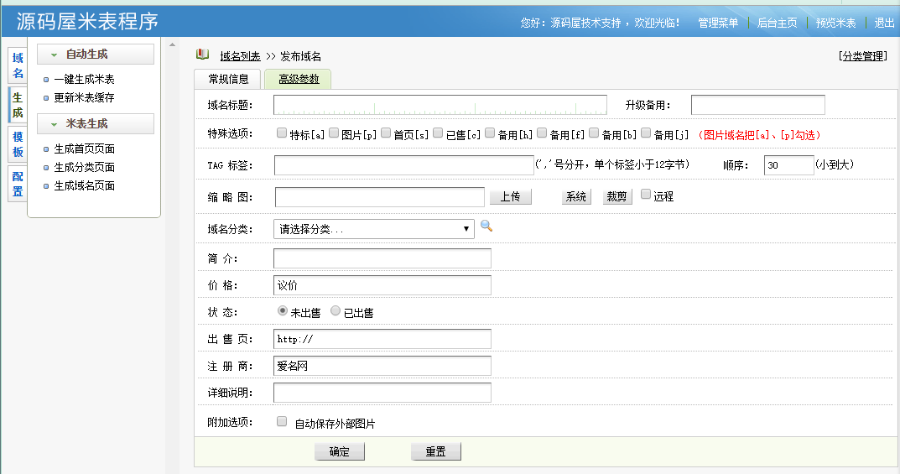900x474 pixels.
Task: Check the 图片[p] checkbox
Action: click(333, 133)
